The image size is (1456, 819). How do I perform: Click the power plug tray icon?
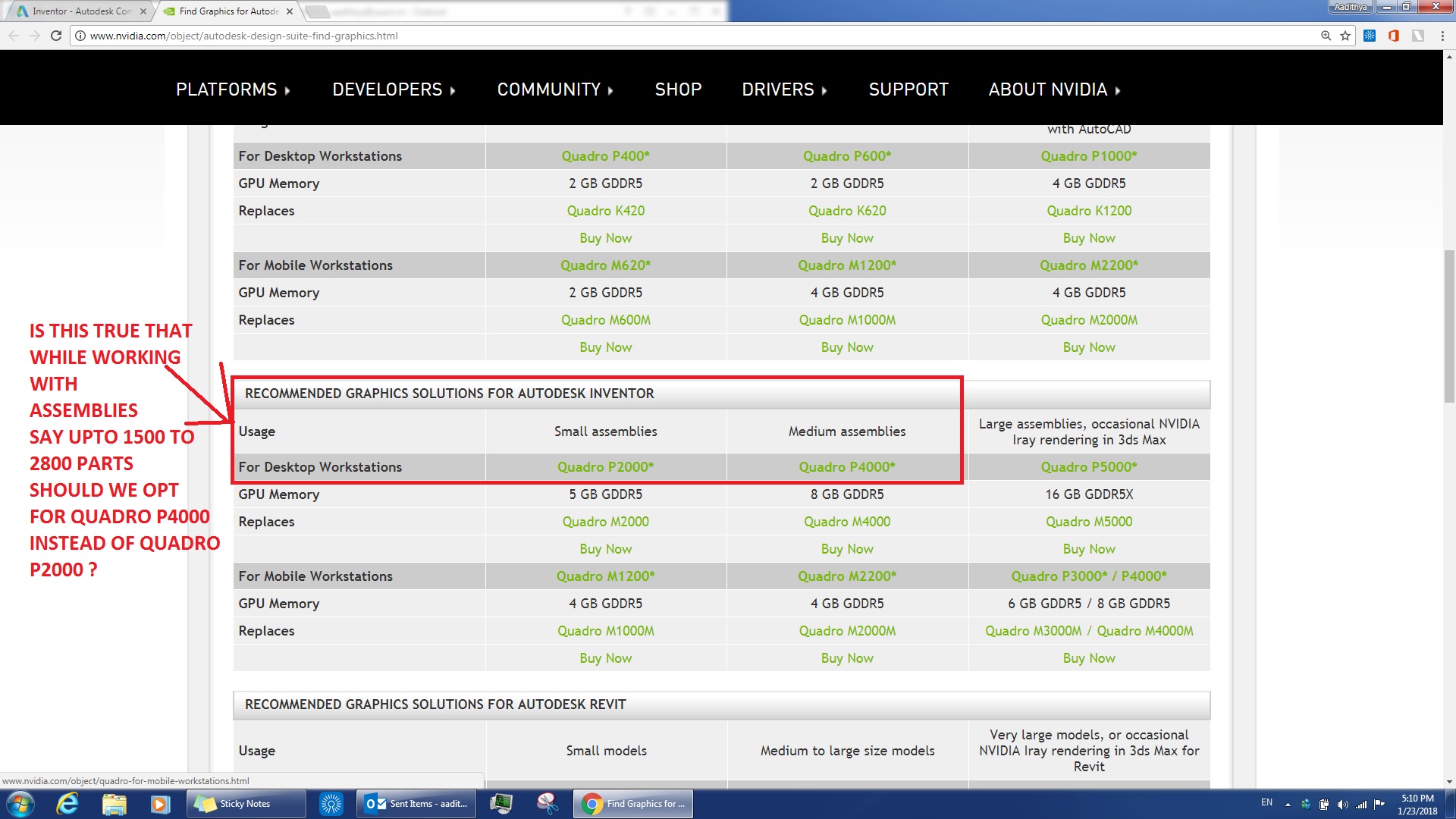click(1324, 804)
